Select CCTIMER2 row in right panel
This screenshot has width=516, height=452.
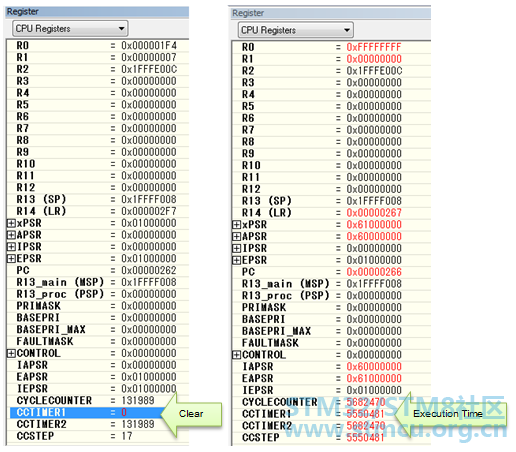(x=331, y=426)
